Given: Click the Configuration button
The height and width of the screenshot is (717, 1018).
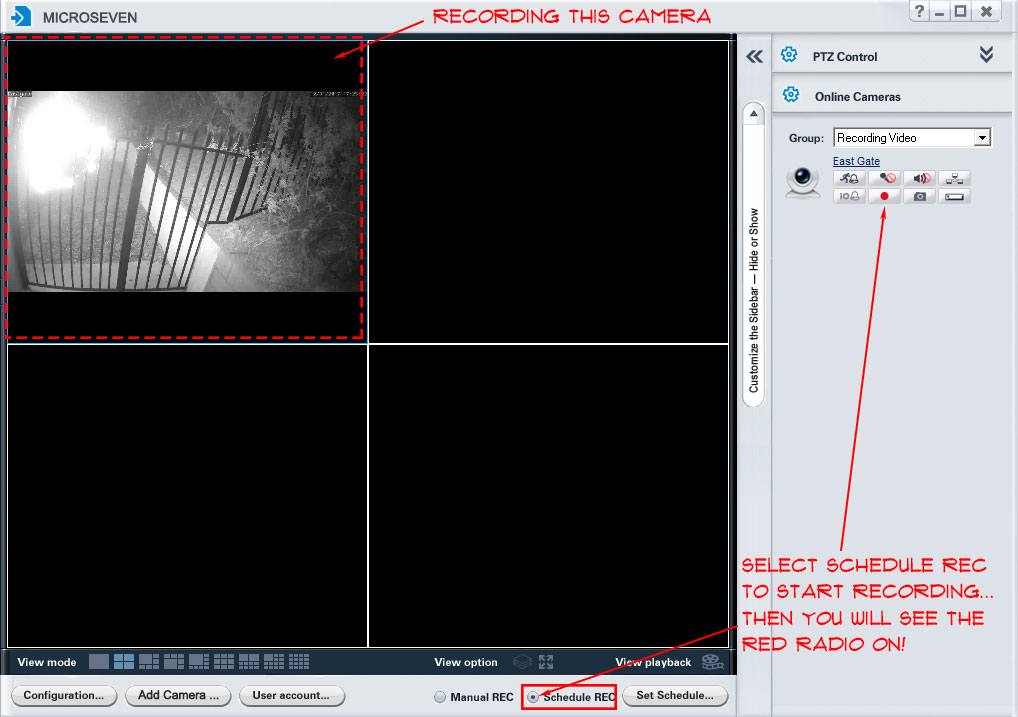Looking at the screenshot, I should [x=63, y=695].
